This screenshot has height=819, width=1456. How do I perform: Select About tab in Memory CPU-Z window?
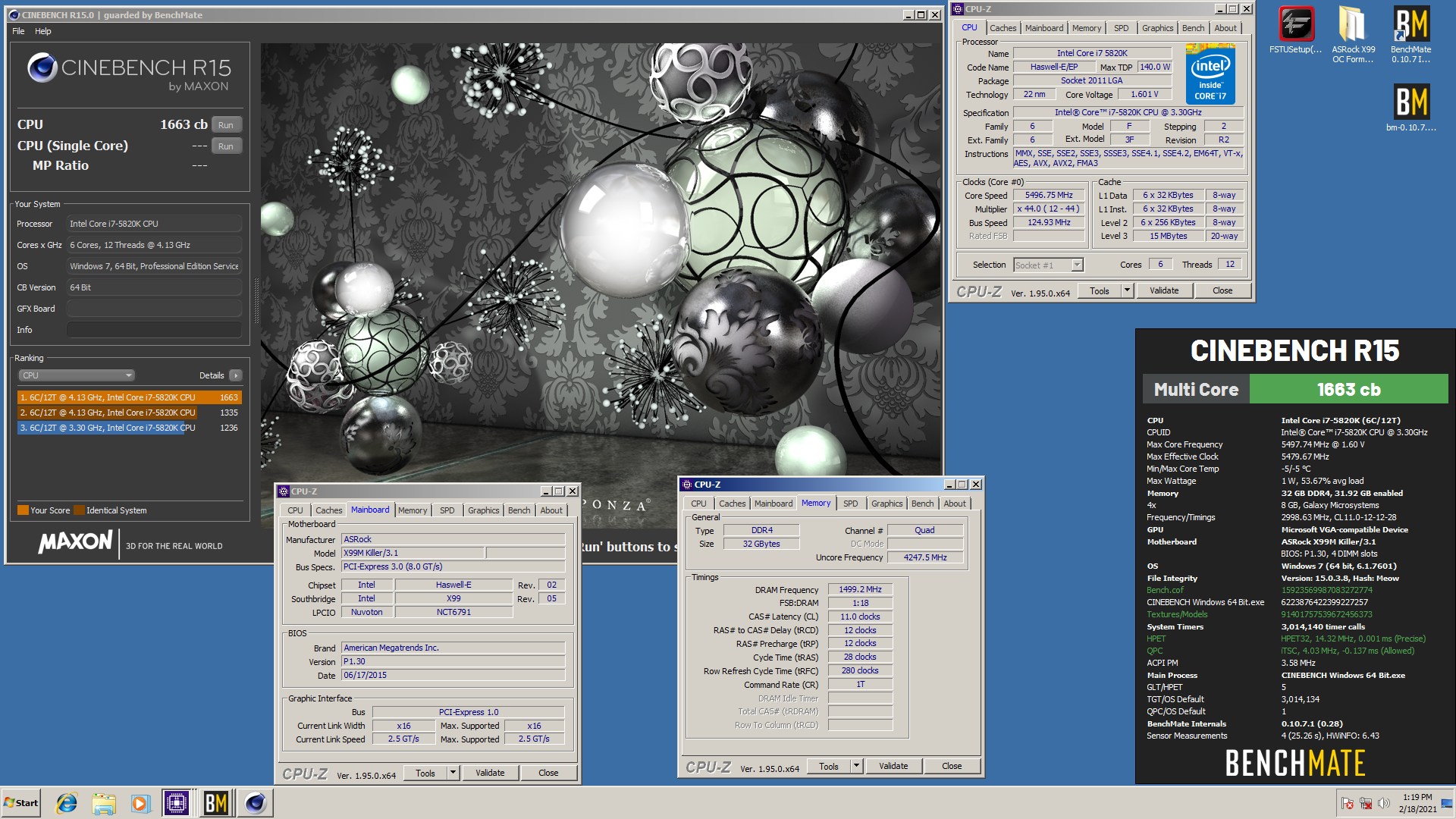[x=955, y=504]
